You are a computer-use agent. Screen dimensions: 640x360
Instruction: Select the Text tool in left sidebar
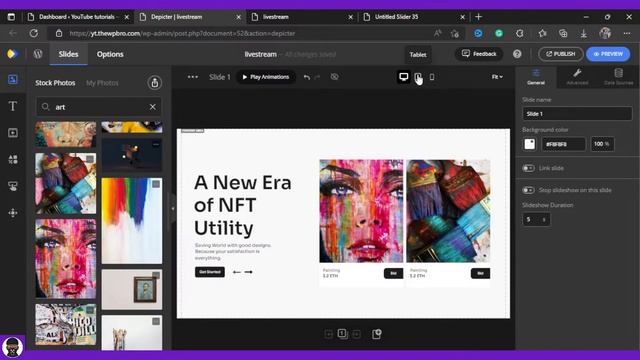pos(13,106)
